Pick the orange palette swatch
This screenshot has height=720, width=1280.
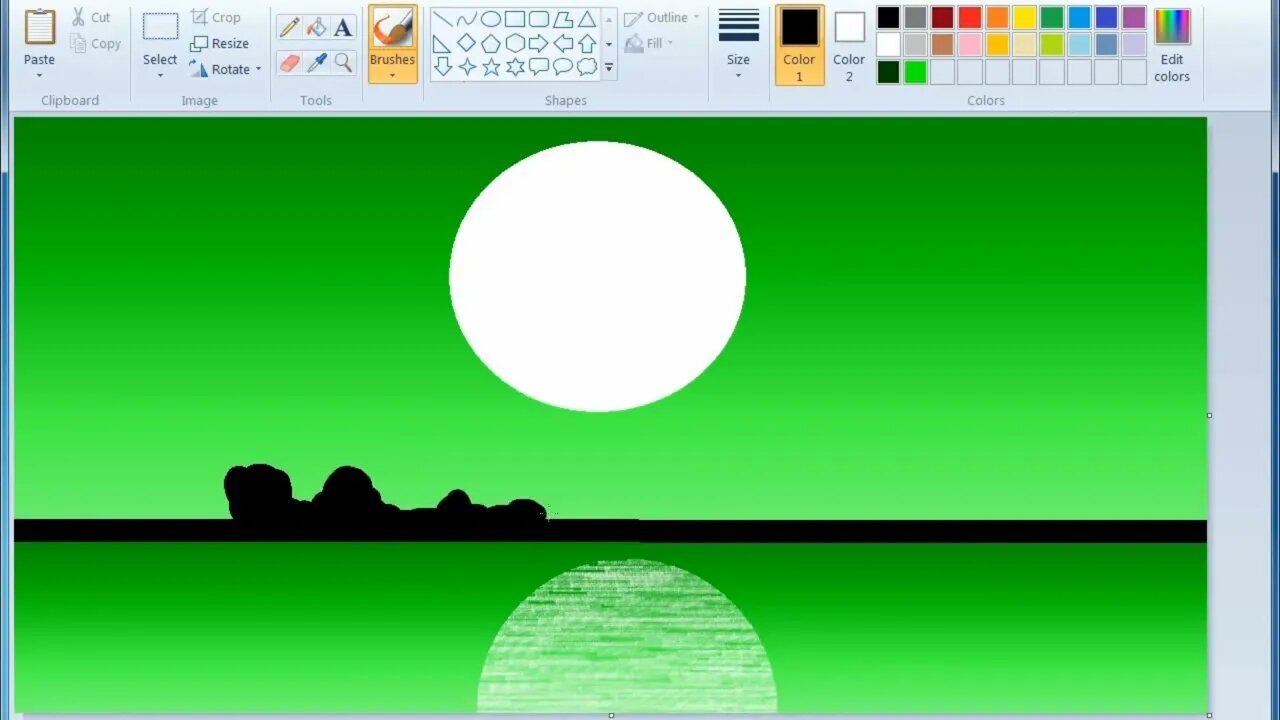pos(997,17)
